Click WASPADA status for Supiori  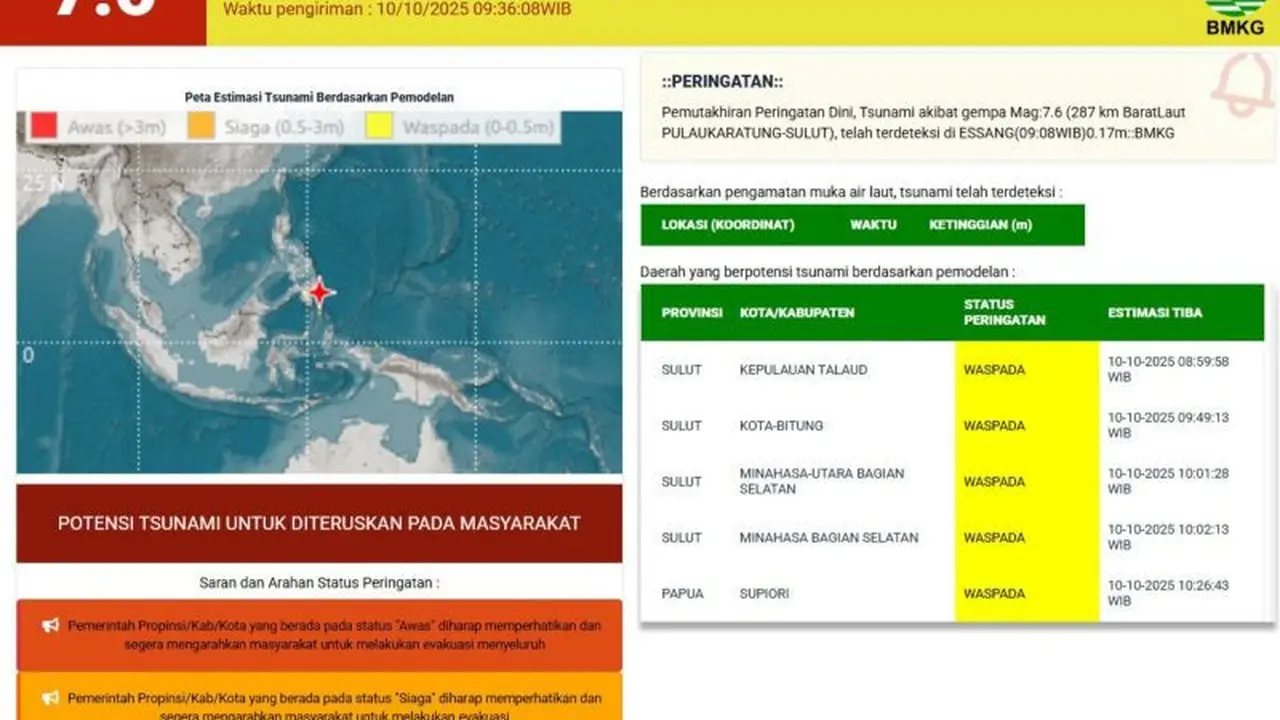click(994, 594)
